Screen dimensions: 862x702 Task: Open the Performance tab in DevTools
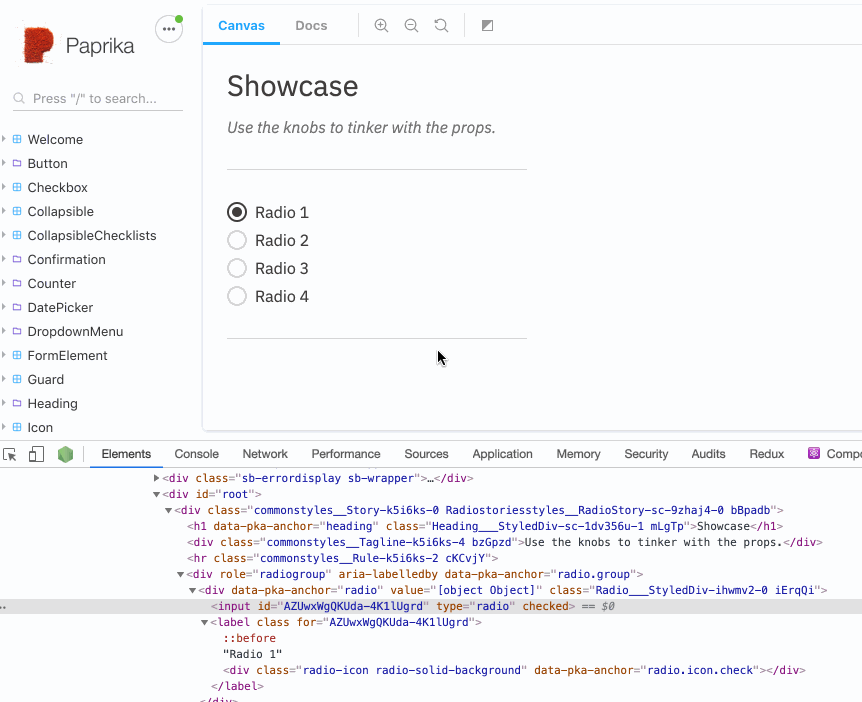346,454
